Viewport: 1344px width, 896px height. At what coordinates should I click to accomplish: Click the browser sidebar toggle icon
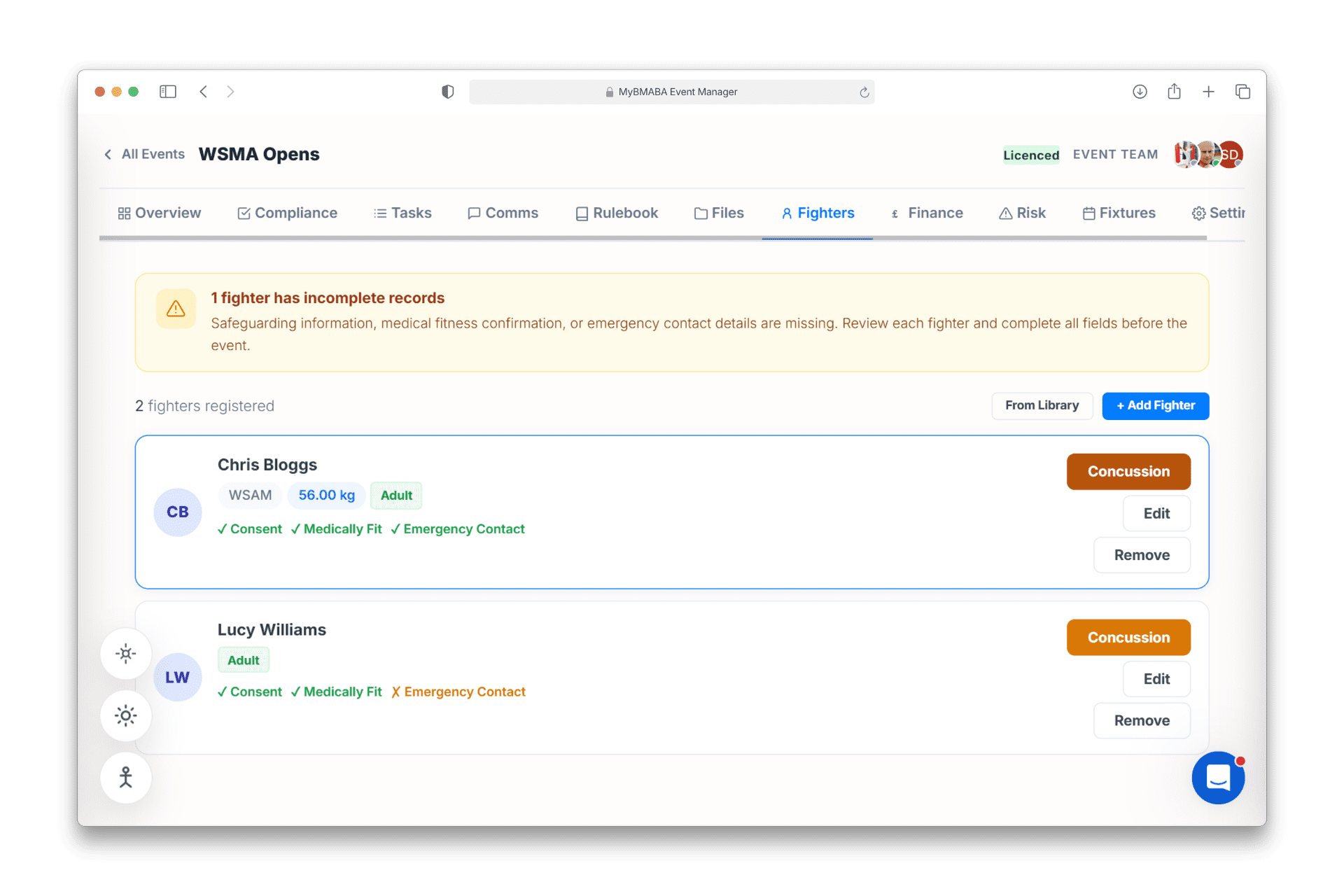168,92
